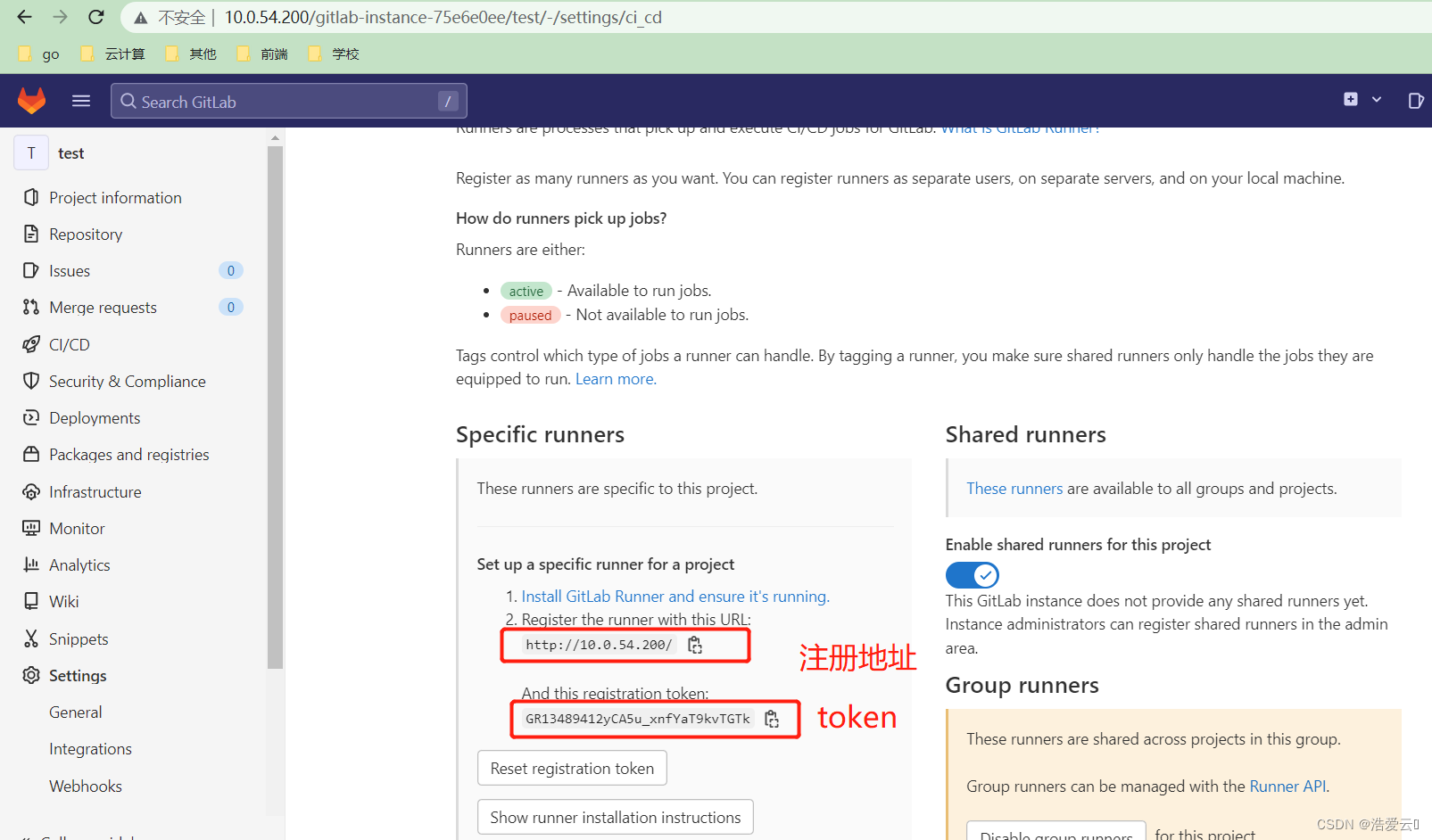Open the These runners link
Viewport: 1432px width, 840px height.
1014,489
